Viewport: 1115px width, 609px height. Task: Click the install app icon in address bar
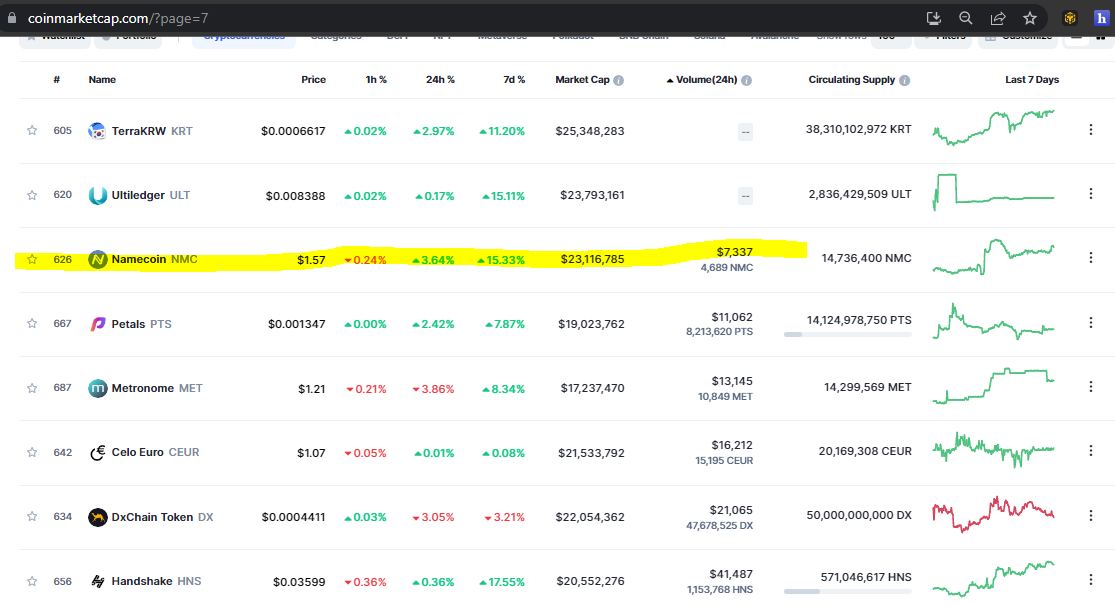click(934, 18)
